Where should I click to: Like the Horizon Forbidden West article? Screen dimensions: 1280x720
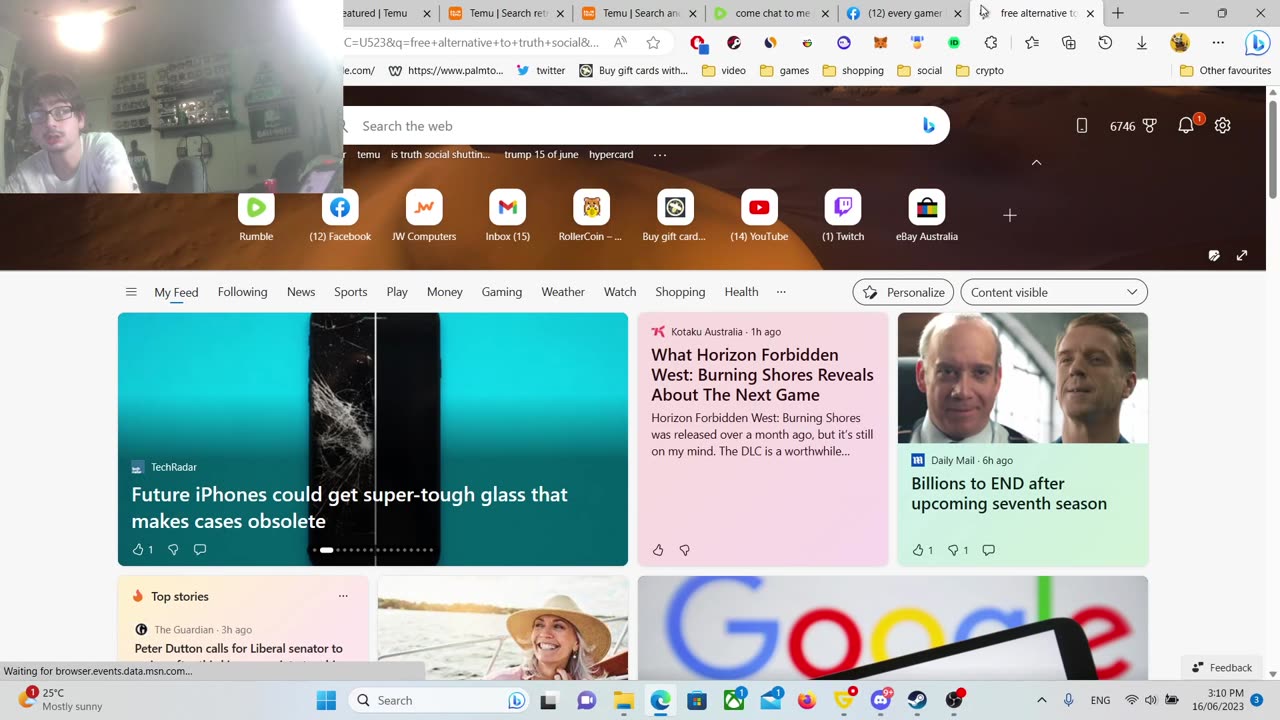(658, 550)
